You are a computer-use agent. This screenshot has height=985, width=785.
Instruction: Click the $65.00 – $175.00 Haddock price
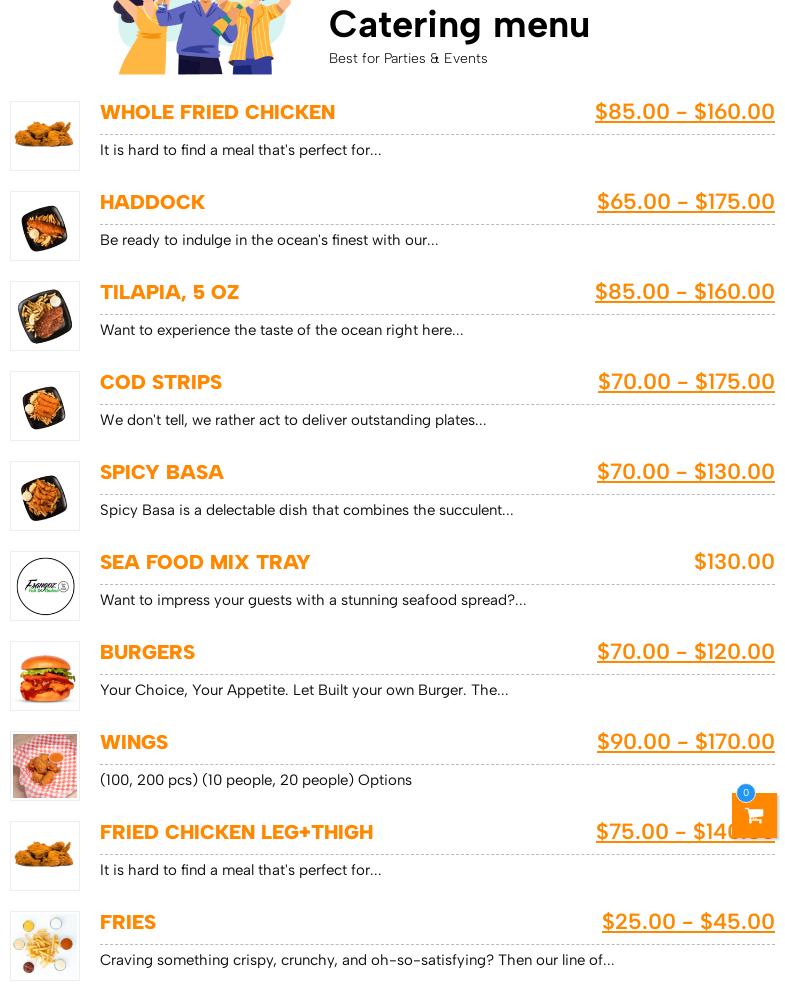pos(685,202)
